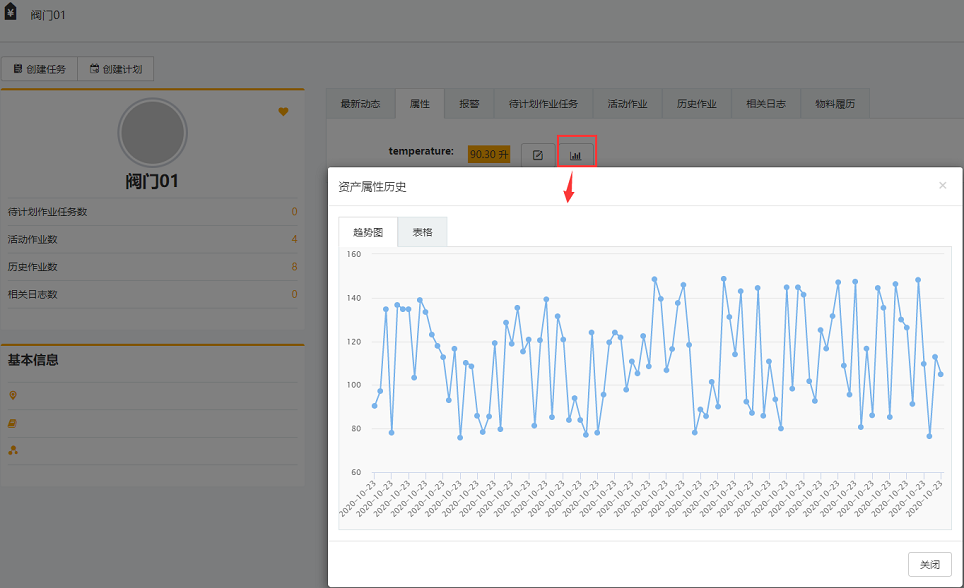Go to the 物料履历 tab
The width and height of the screenshot is (964, 588).
tap(834, 104)
